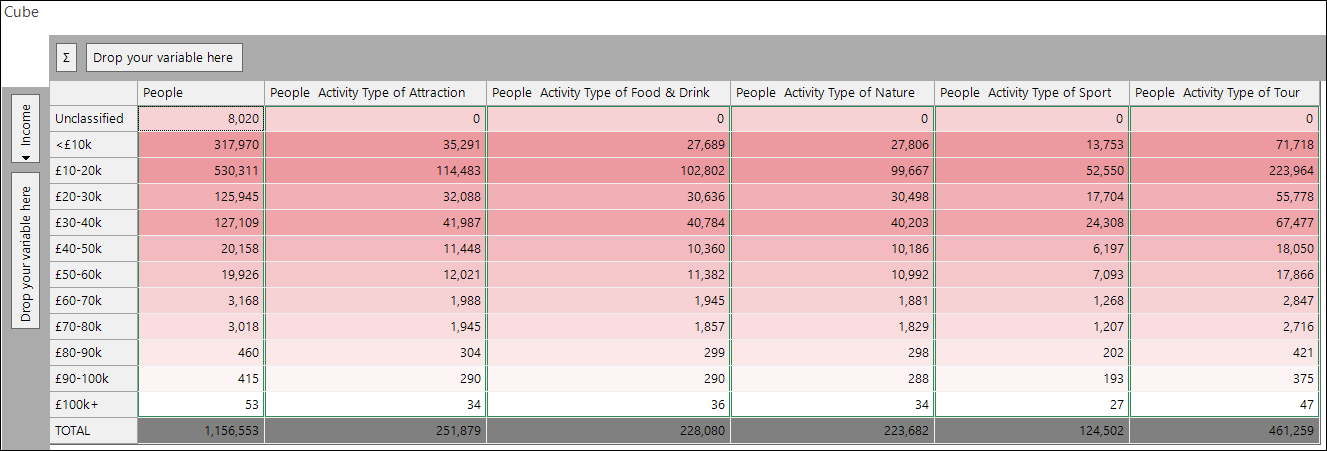Image resolution: width=1327 pixels, height=451 pixels.
Task: Click the cell with value 127,109
Action: click(201, 222)
